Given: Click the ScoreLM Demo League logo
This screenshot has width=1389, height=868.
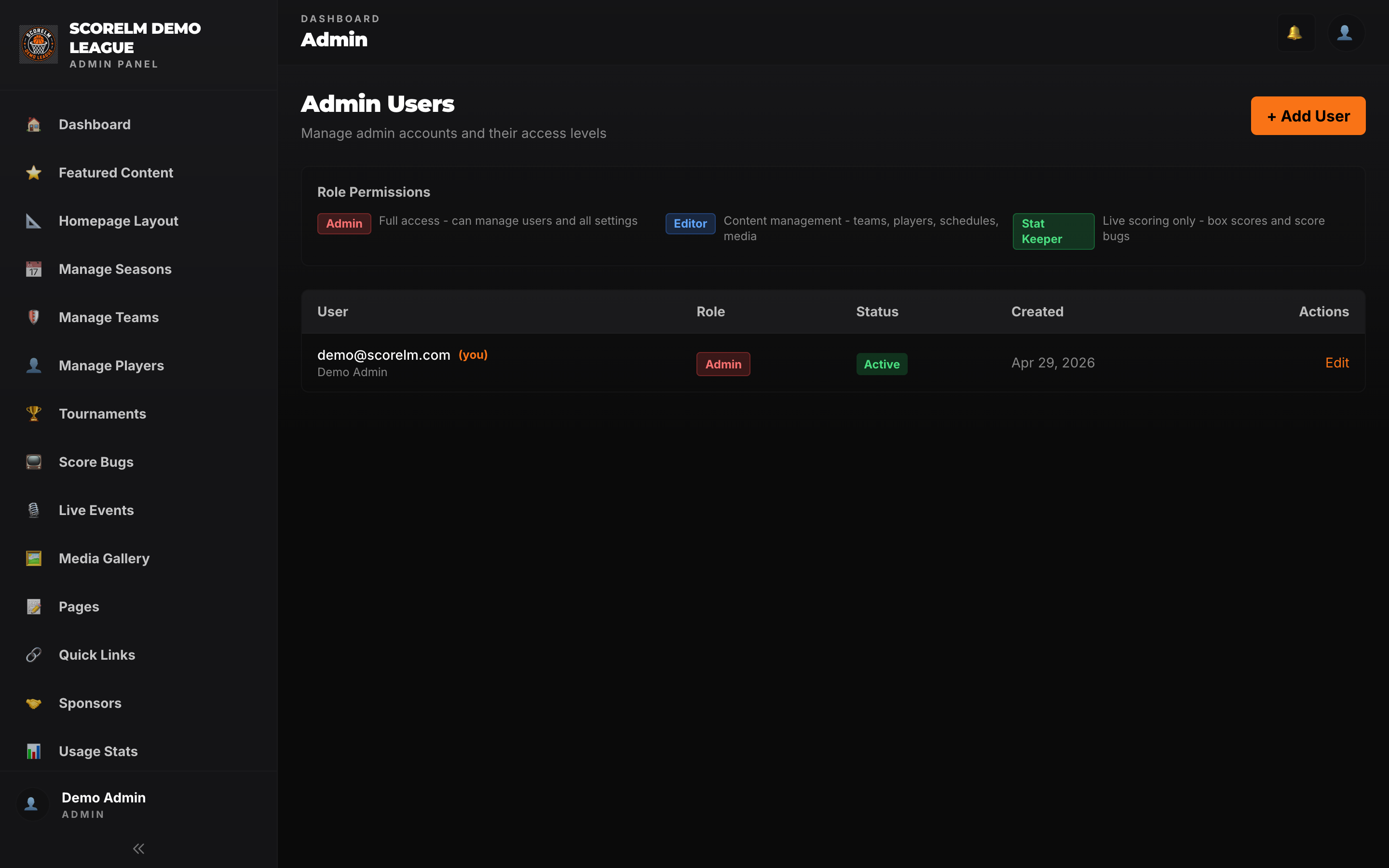Looking at the screenshot, I should pos(39,44).
